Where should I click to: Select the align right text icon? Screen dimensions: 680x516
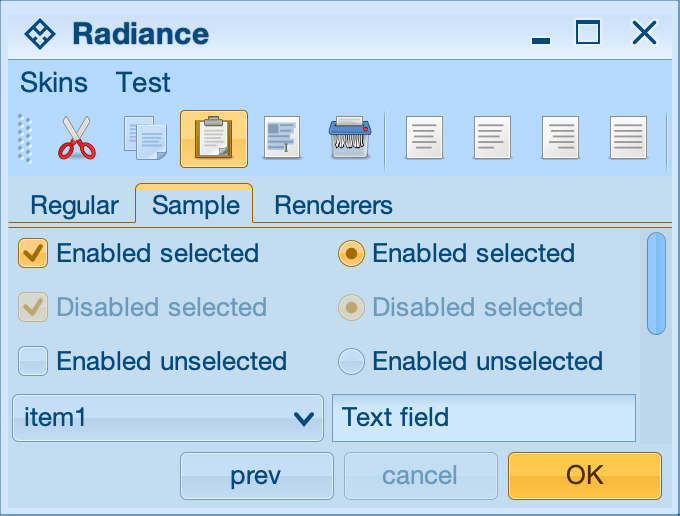[x=560, y=138]
